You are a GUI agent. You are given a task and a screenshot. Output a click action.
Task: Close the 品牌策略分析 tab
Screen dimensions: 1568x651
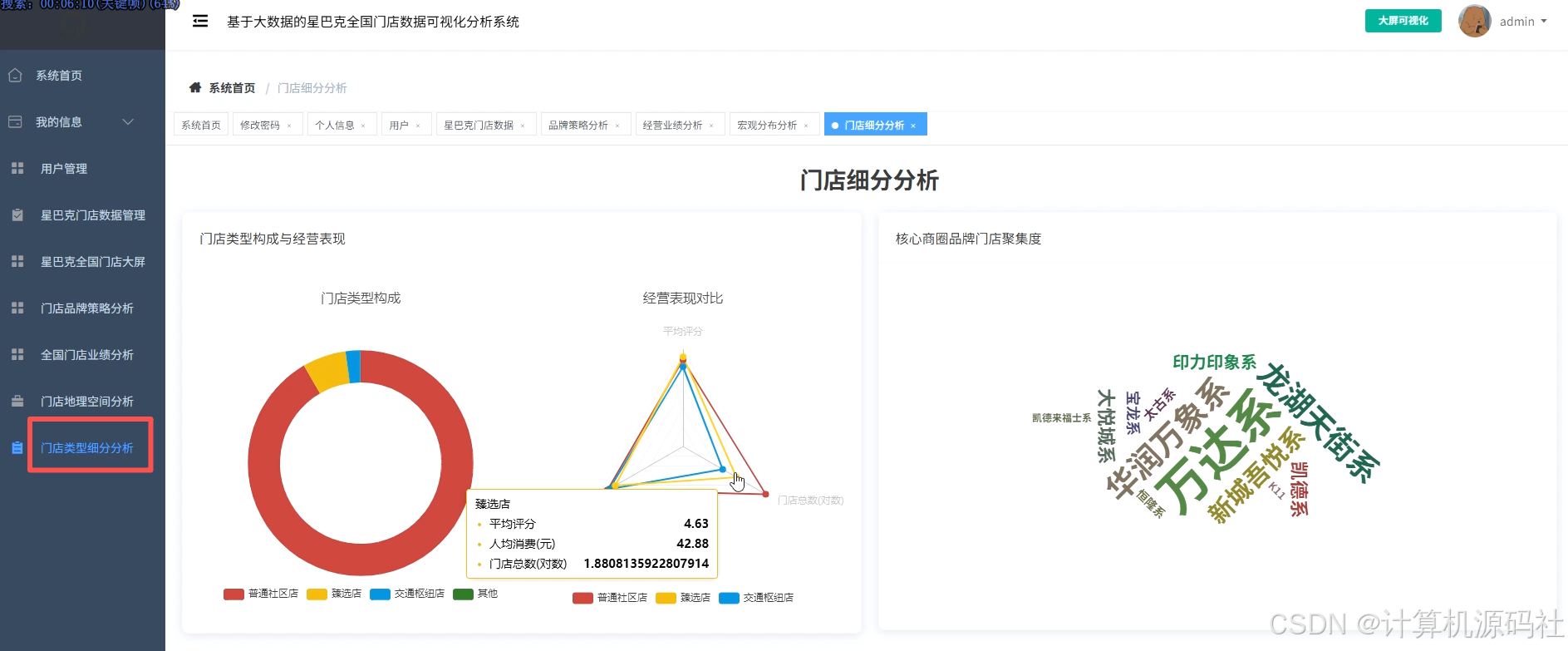tap(617, 126)
